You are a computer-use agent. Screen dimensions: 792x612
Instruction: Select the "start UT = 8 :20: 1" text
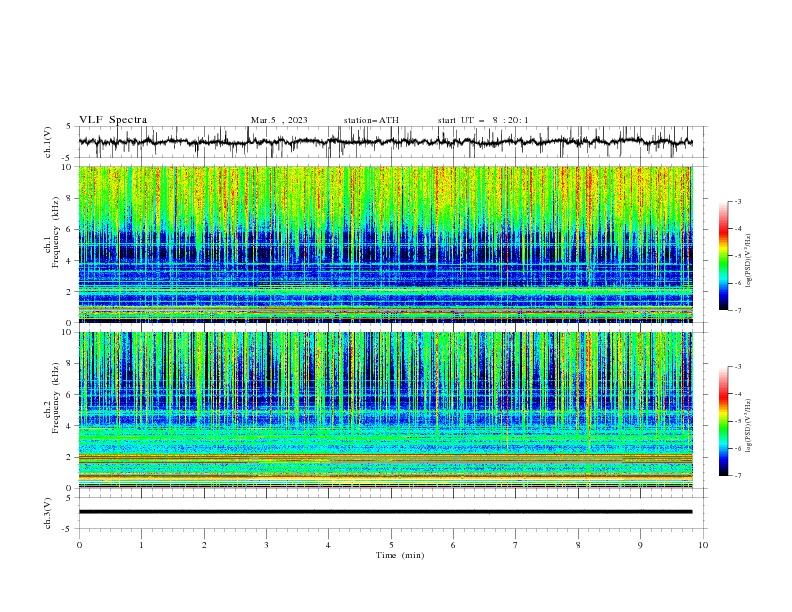(x=483, y=120)
